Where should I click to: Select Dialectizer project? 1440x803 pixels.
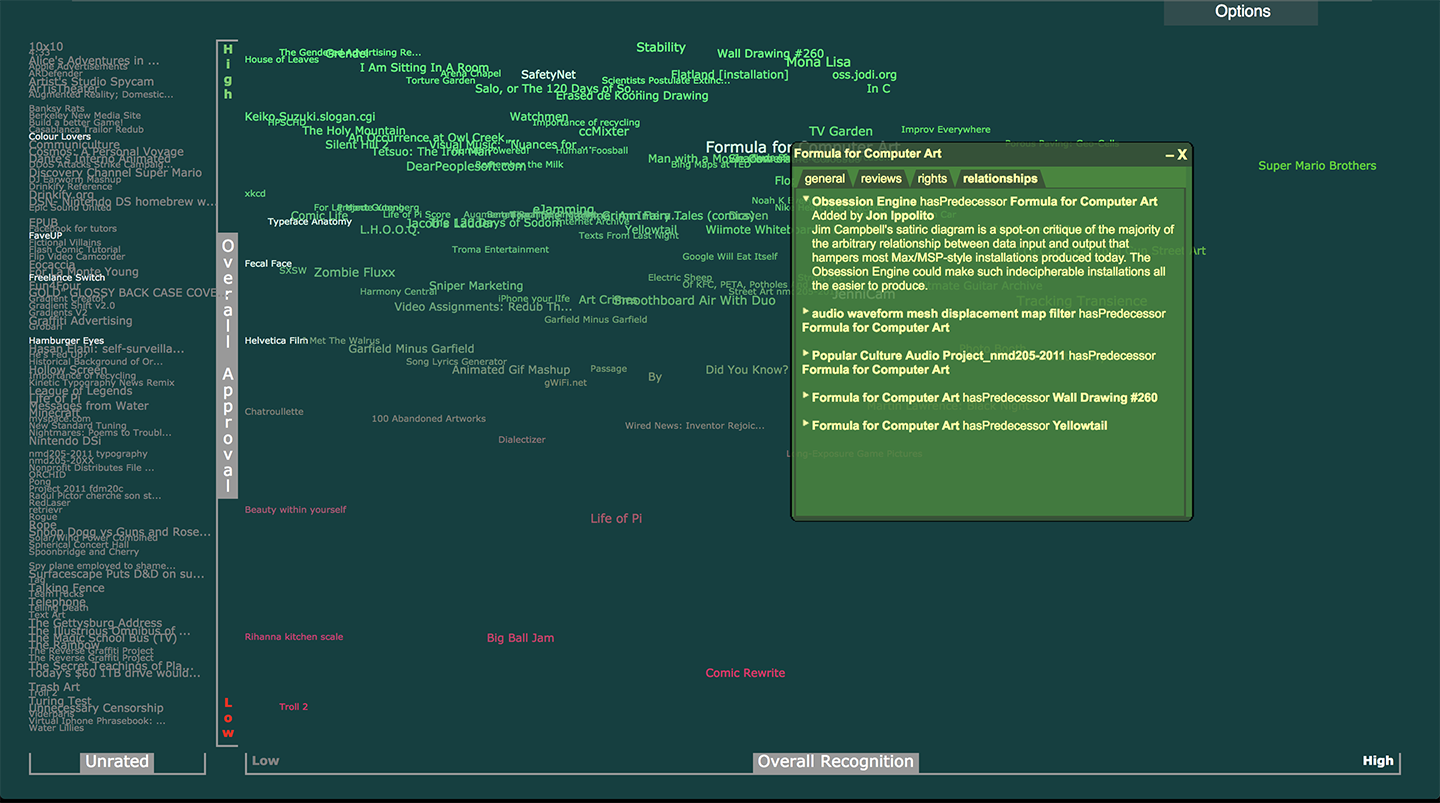[522, 440]
